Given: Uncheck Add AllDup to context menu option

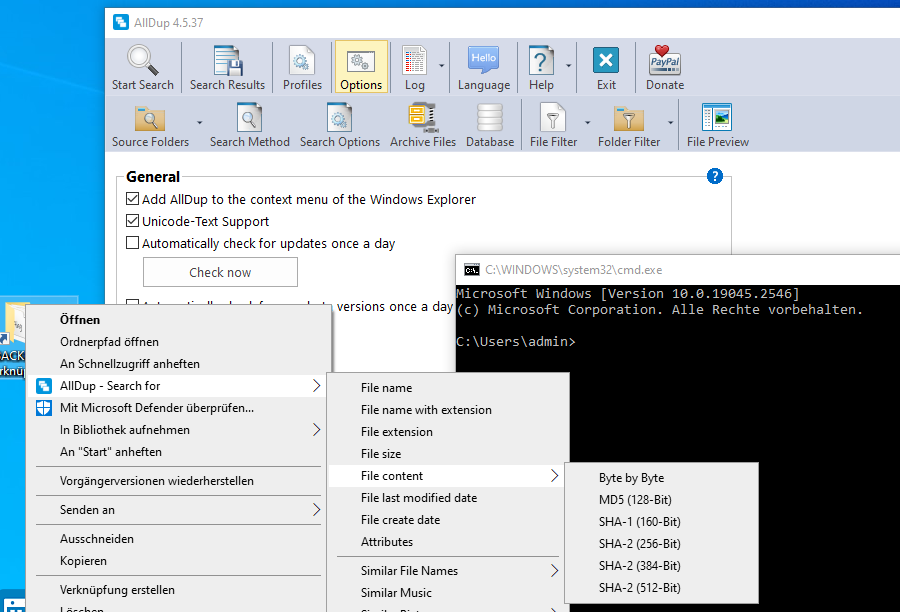Looking at the screenshot, I should 133,200.
